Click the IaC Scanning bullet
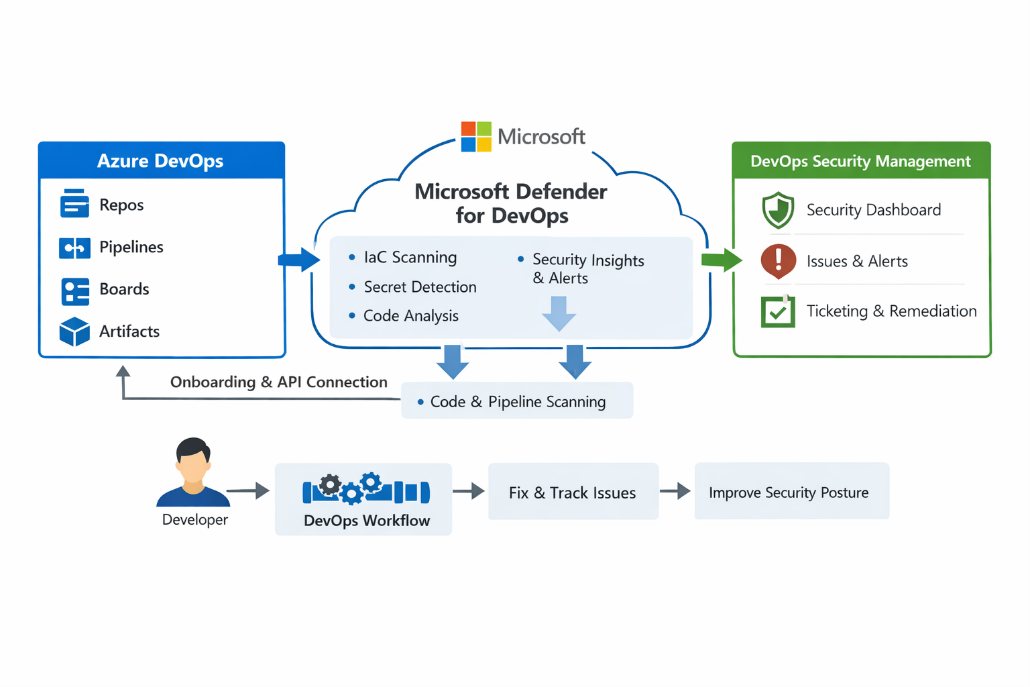Screen dimensions: 1030x687 point(403,257)
